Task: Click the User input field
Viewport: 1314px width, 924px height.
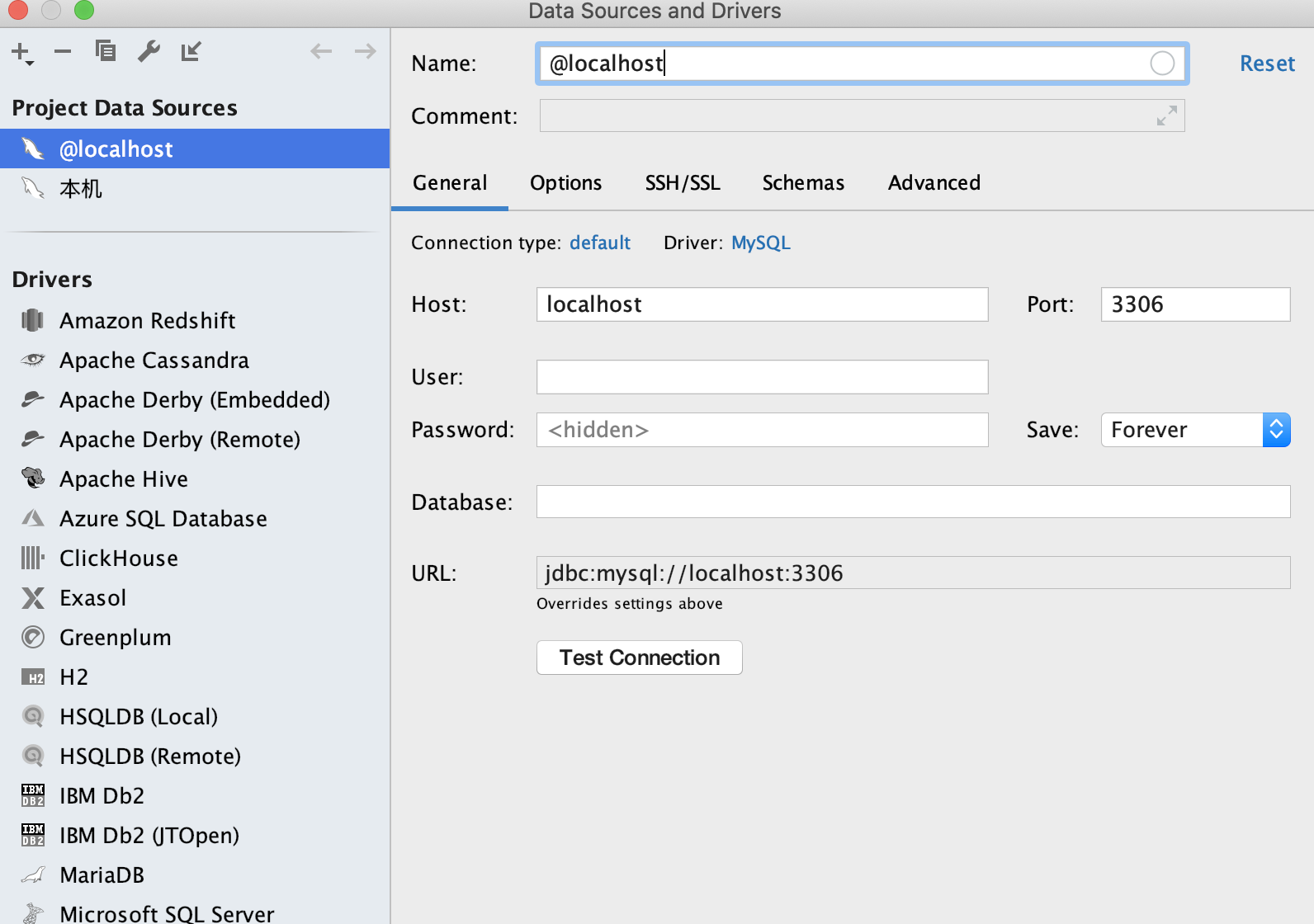Action: [763, 377]
